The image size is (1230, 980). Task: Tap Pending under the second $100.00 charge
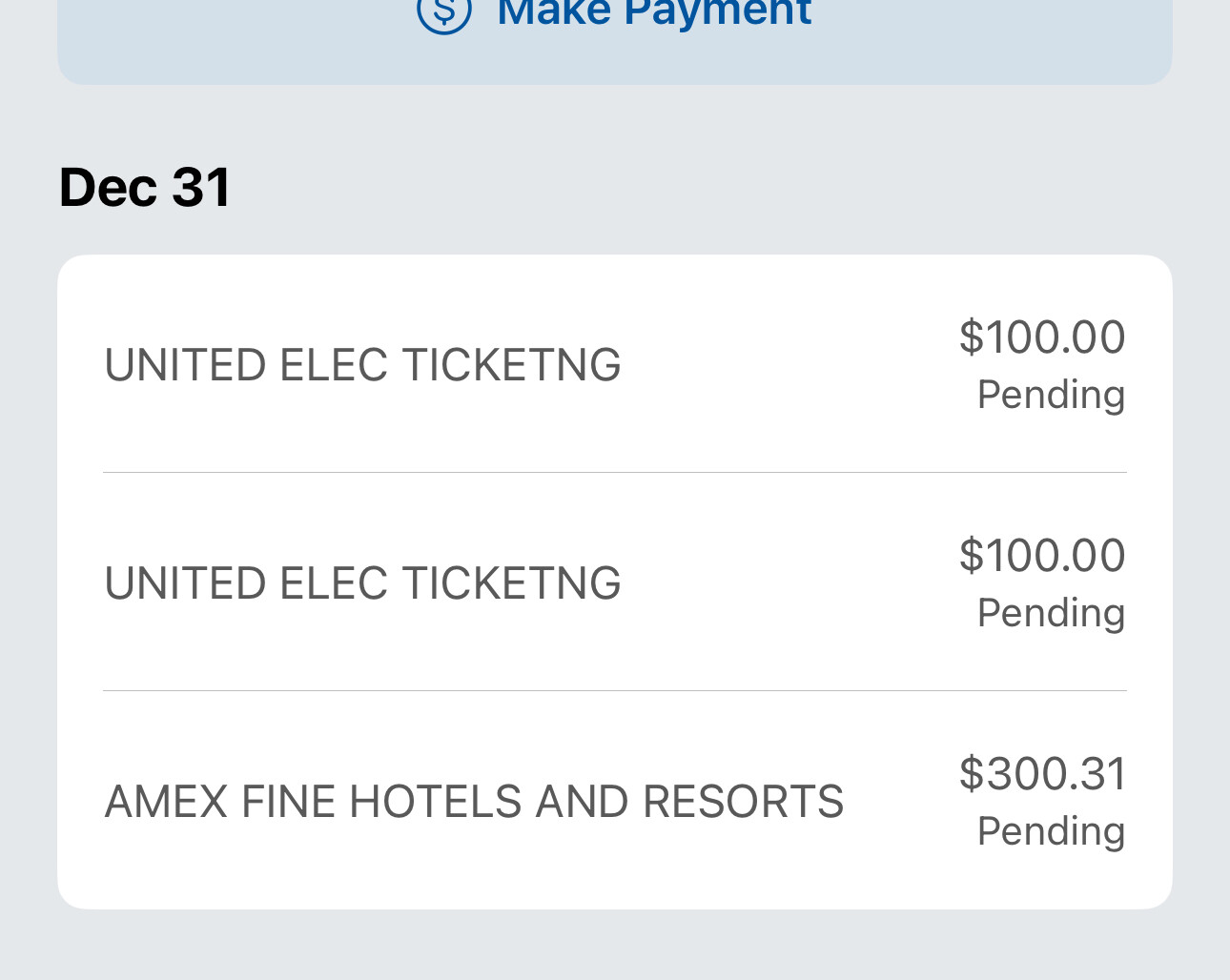pyautogui.click(x=1051, y=613)
